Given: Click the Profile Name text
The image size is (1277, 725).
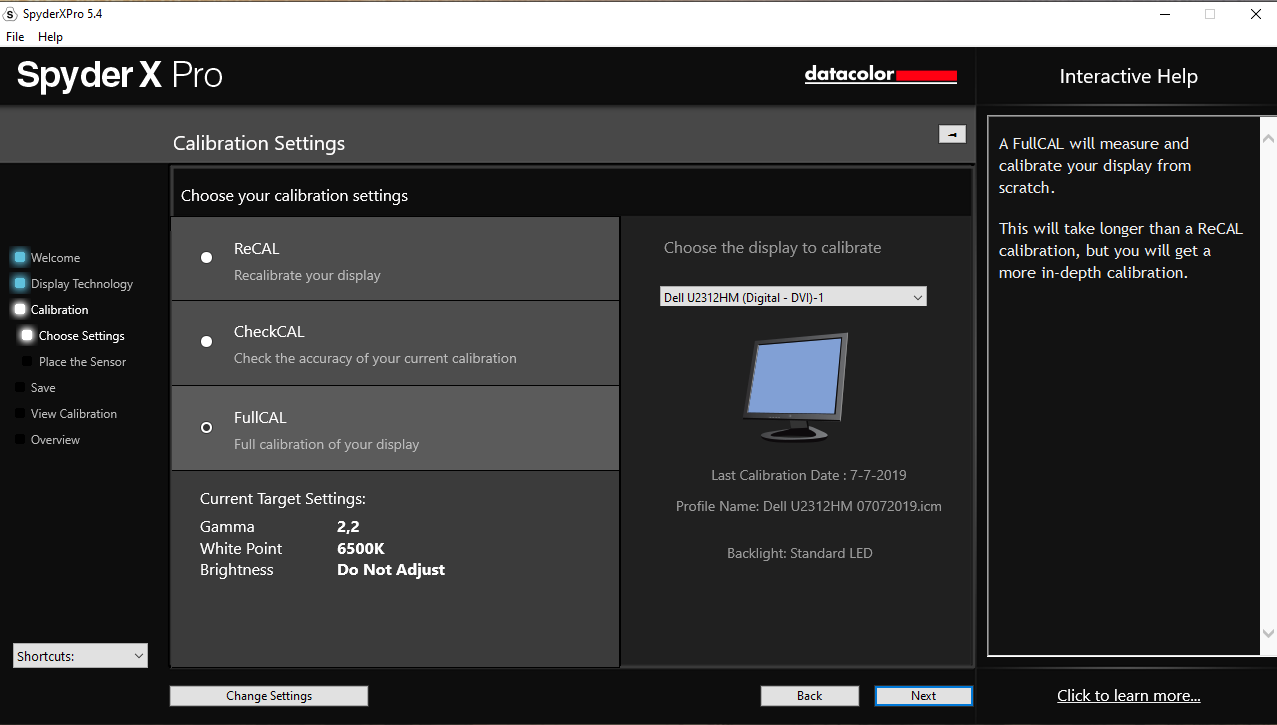Looking at the screenshot, I should tap(809, 506).
